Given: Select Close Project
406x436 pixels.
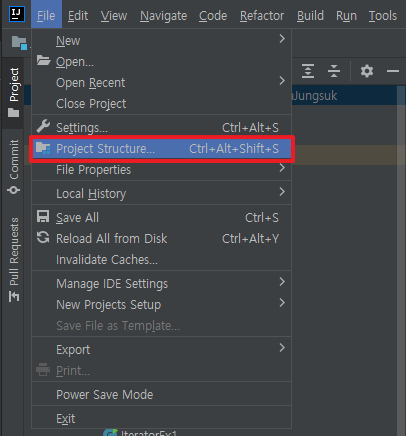Looking at the screenshot, I should pyautogui.click(x=162, y=103).
